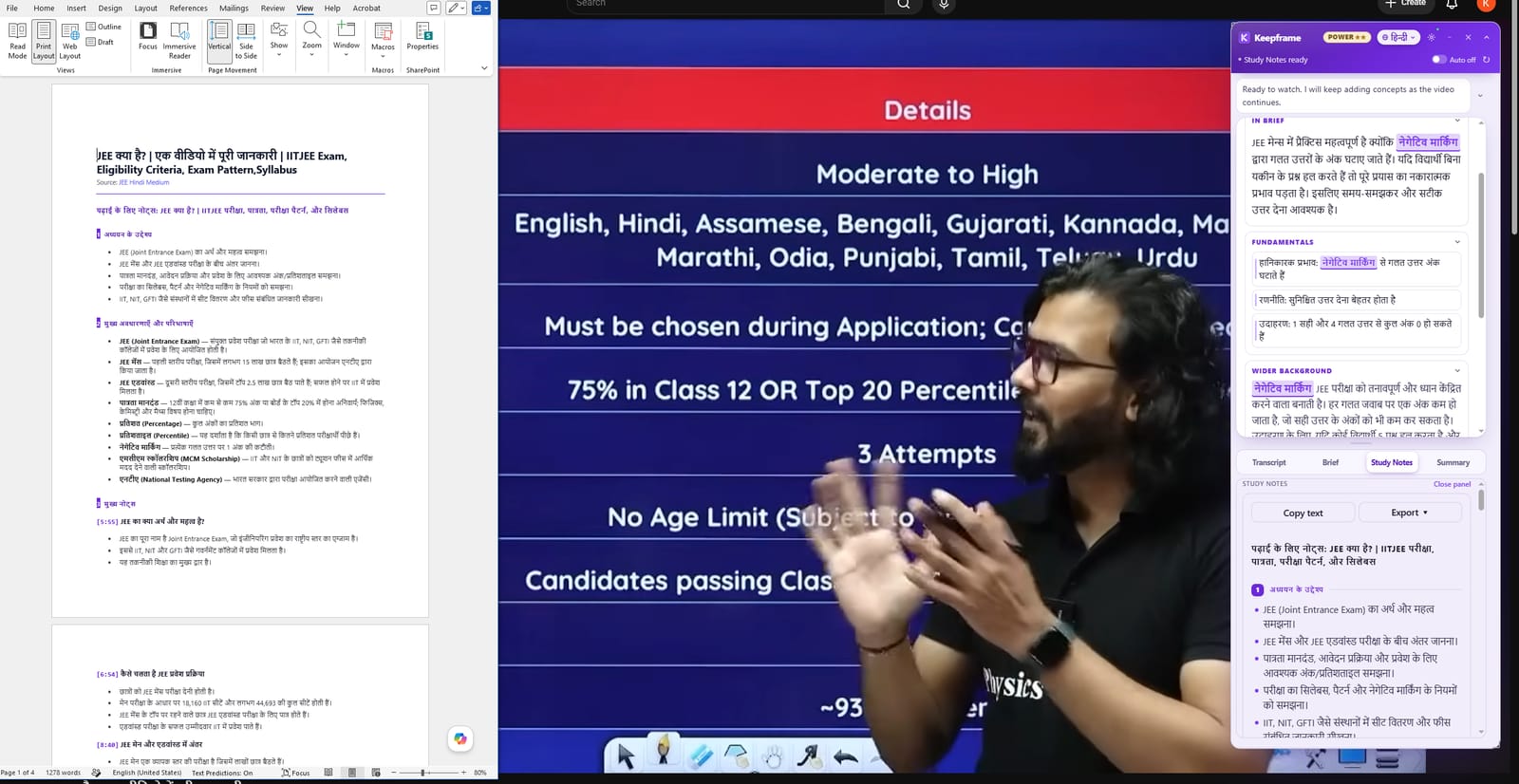Viewport: 1519px width, 784px height.
Task: Open the Insert ribbon tab
Action: click(x=76, y=8)
